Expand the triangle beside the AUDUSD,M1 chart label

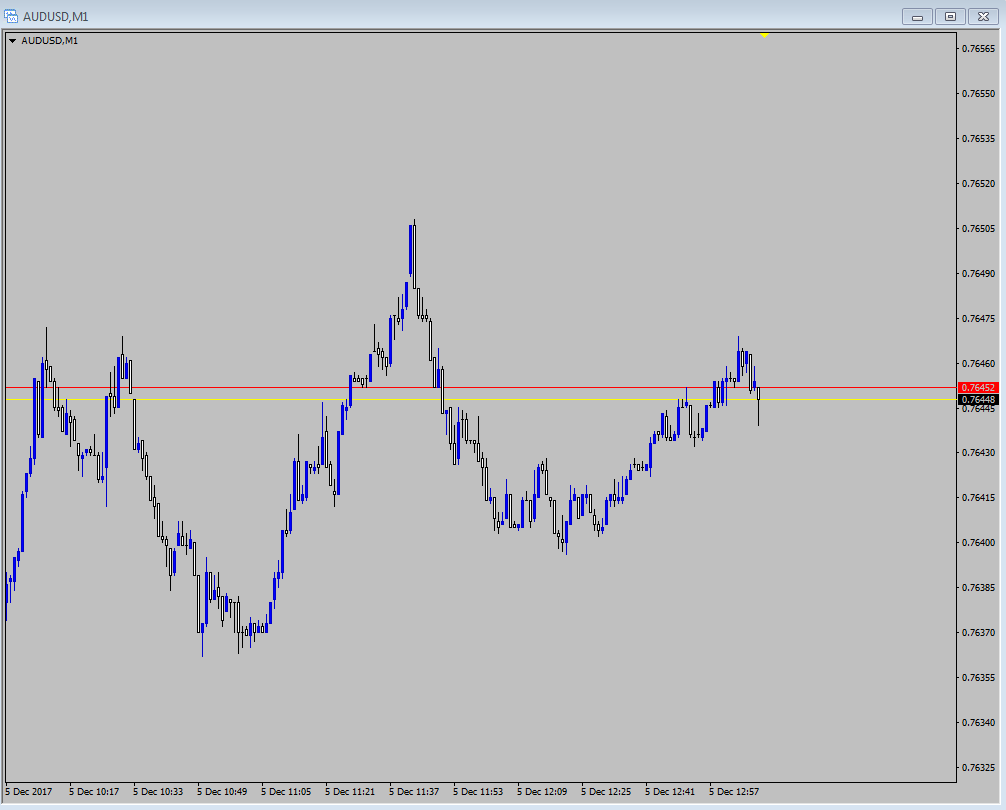coord(12,41)
